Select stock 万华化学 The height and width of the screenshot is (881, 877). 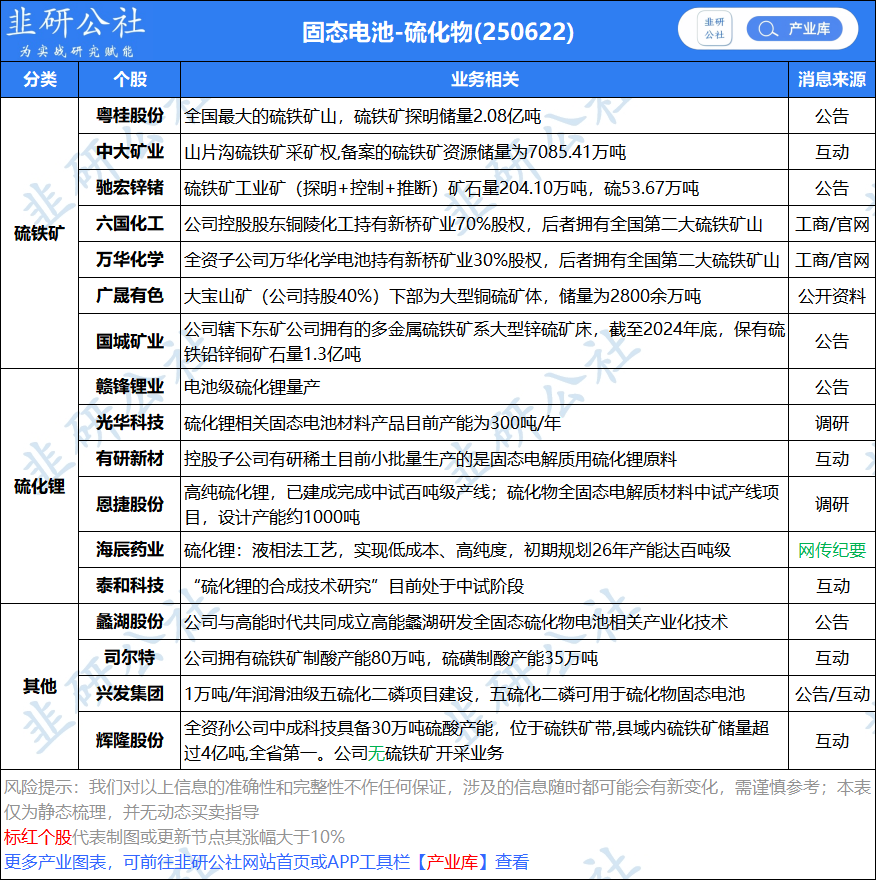(130, 260)
